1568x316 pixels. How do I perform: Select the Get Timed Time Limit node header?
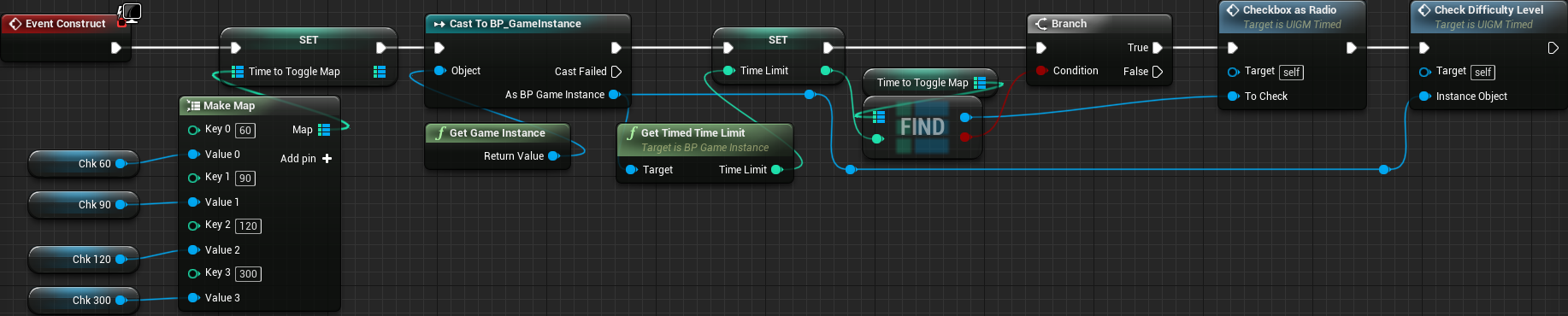pos(705,139)
